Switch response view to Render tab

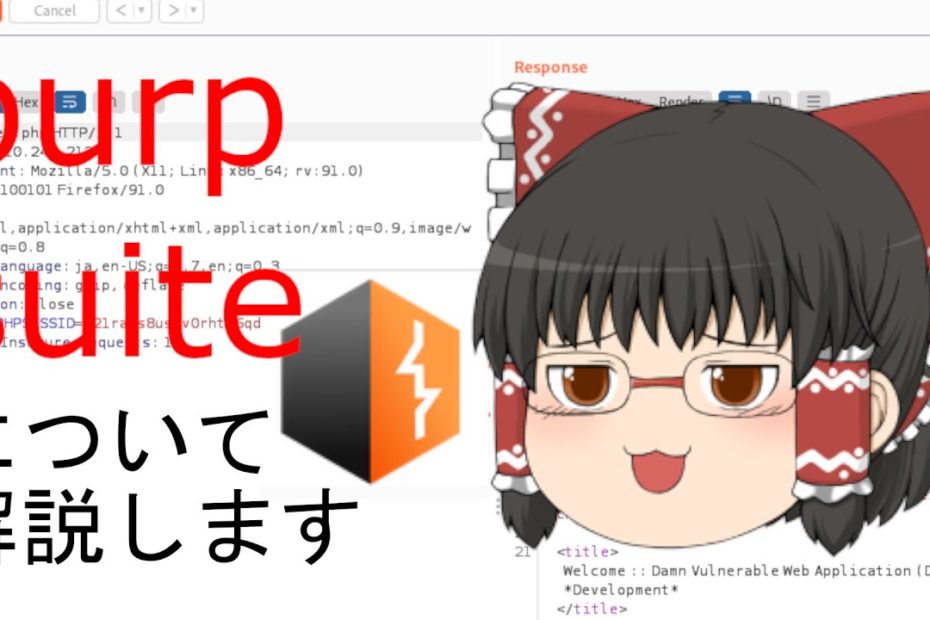coord(680,101)
